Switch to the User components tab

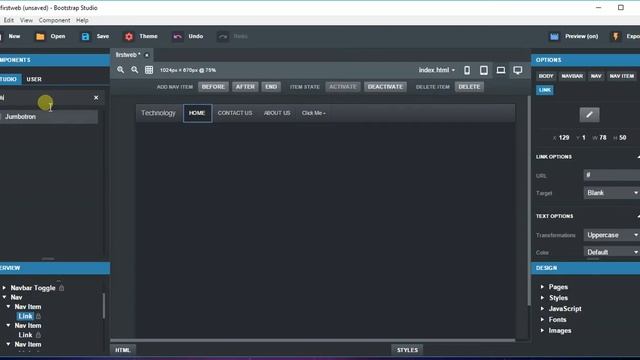(x=34, y=79)
